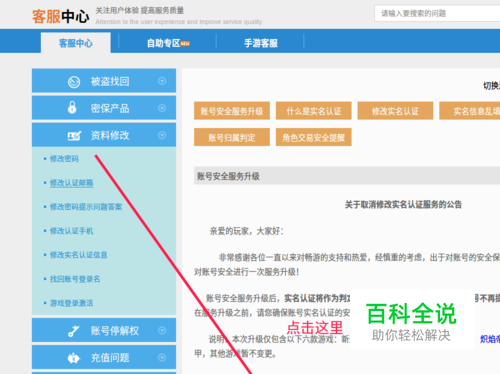Open the 充值问题 sidebar menu
This screenshot has width=500, height=374.
click(104, 357)
